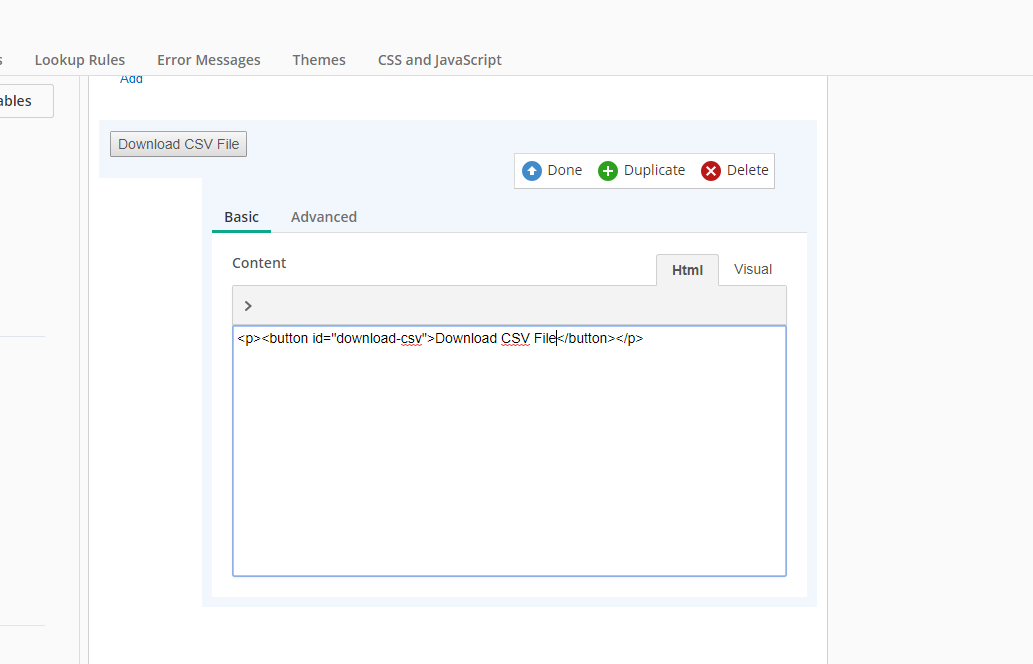Screen dimensions: 1033x664
Task: Open the Lookup Rules tab
Action: tap(80, 60)
